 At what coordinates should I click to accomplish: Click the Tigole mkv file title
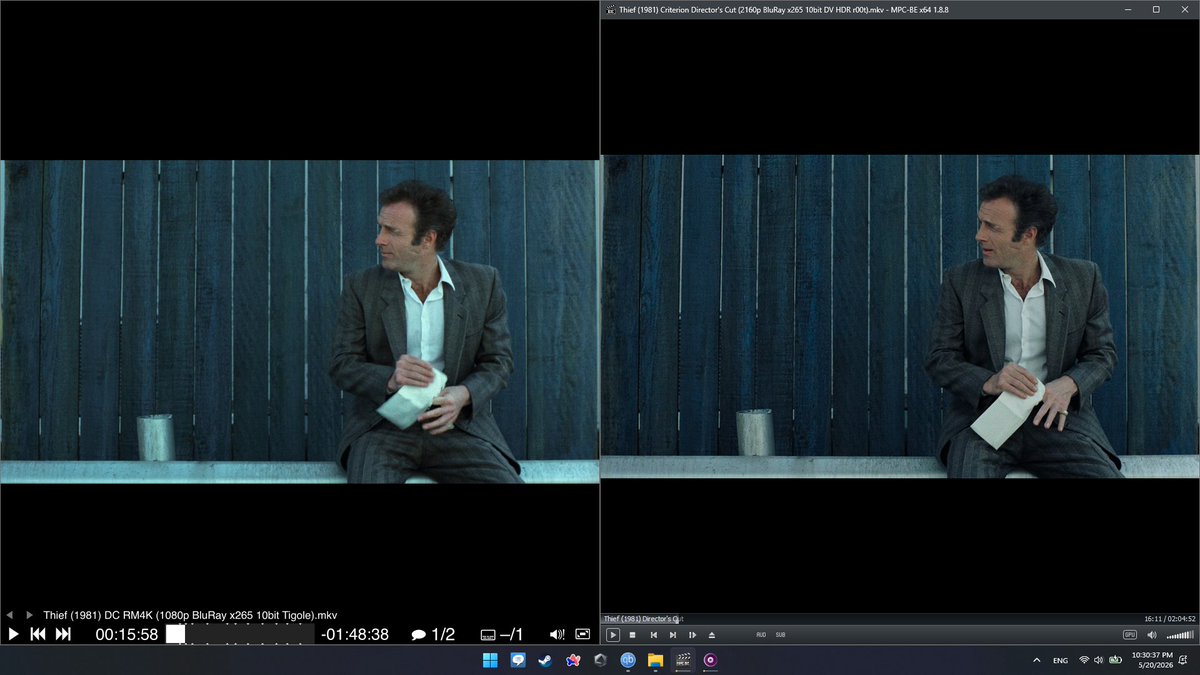tap(190, 614)
